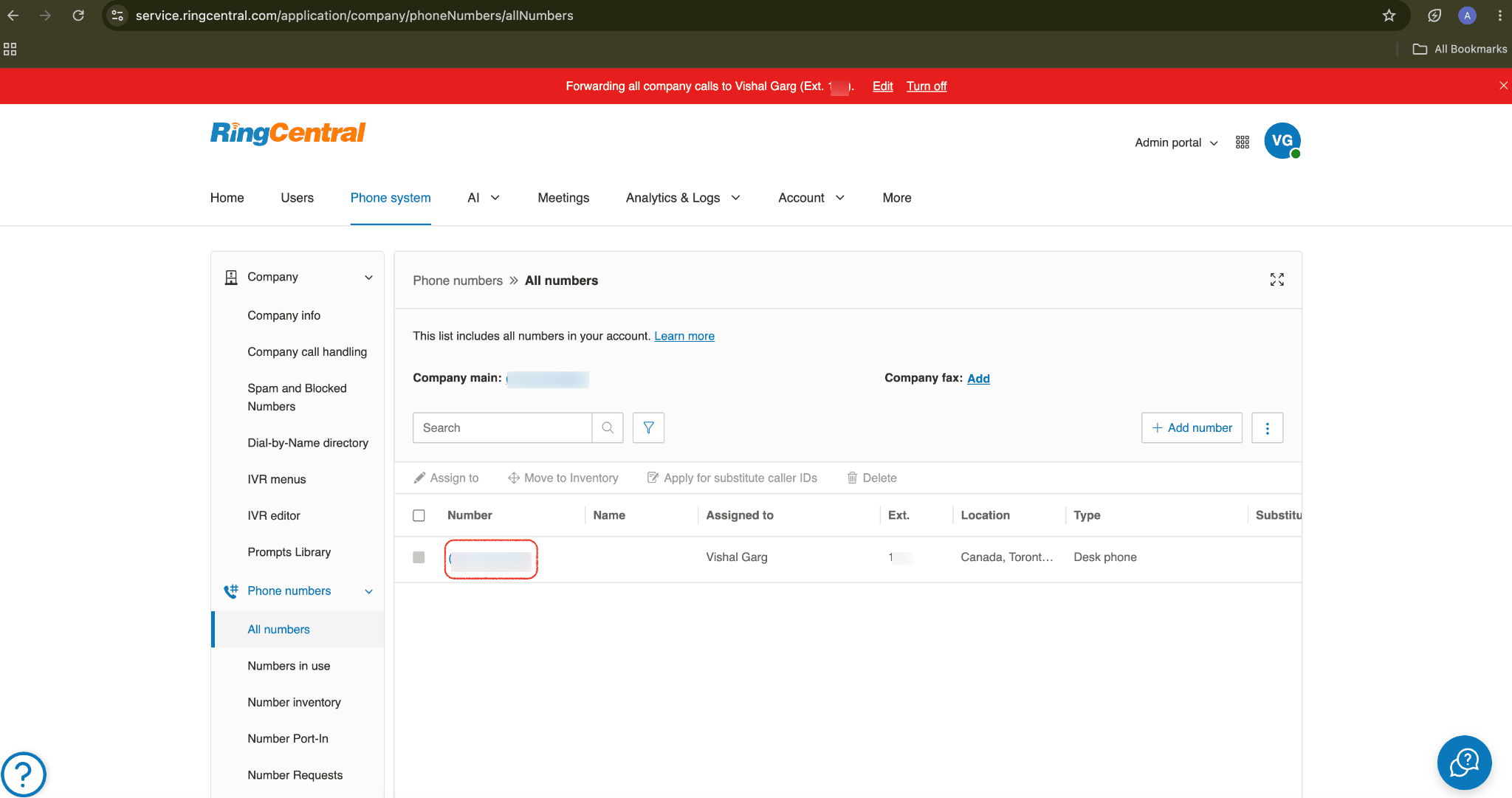
Task: Click the Phone numbers breadcrumb
Action: [458, 281]
